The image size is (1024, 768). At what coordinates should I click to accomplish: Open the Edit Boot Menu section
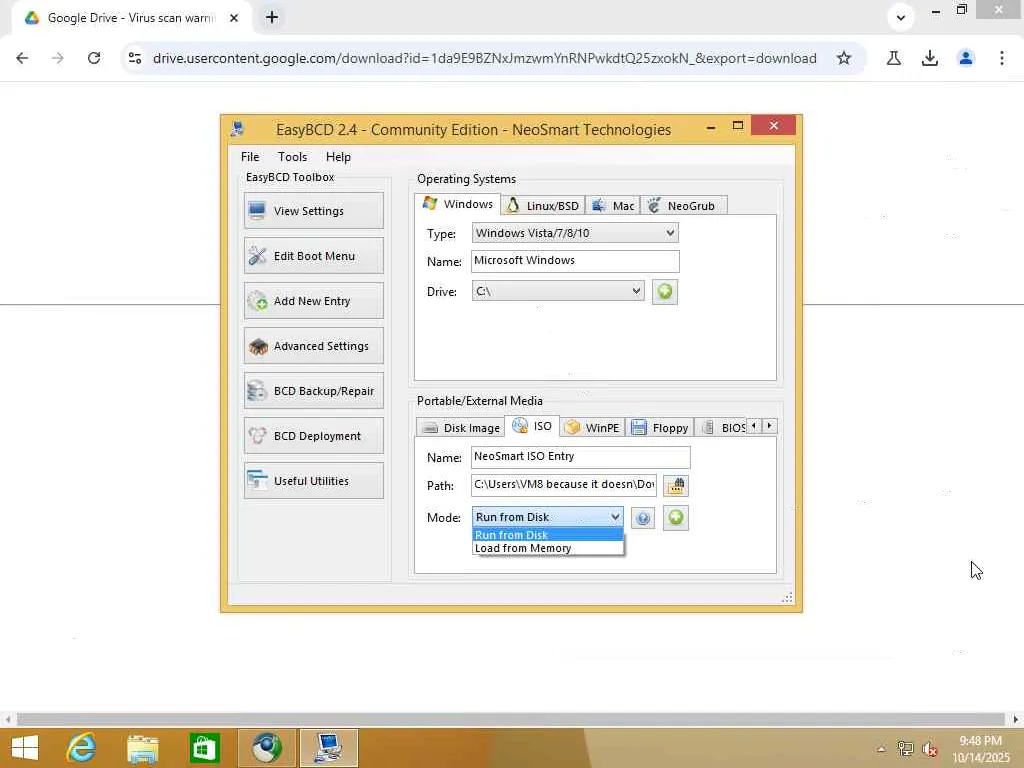coord(313,256)
